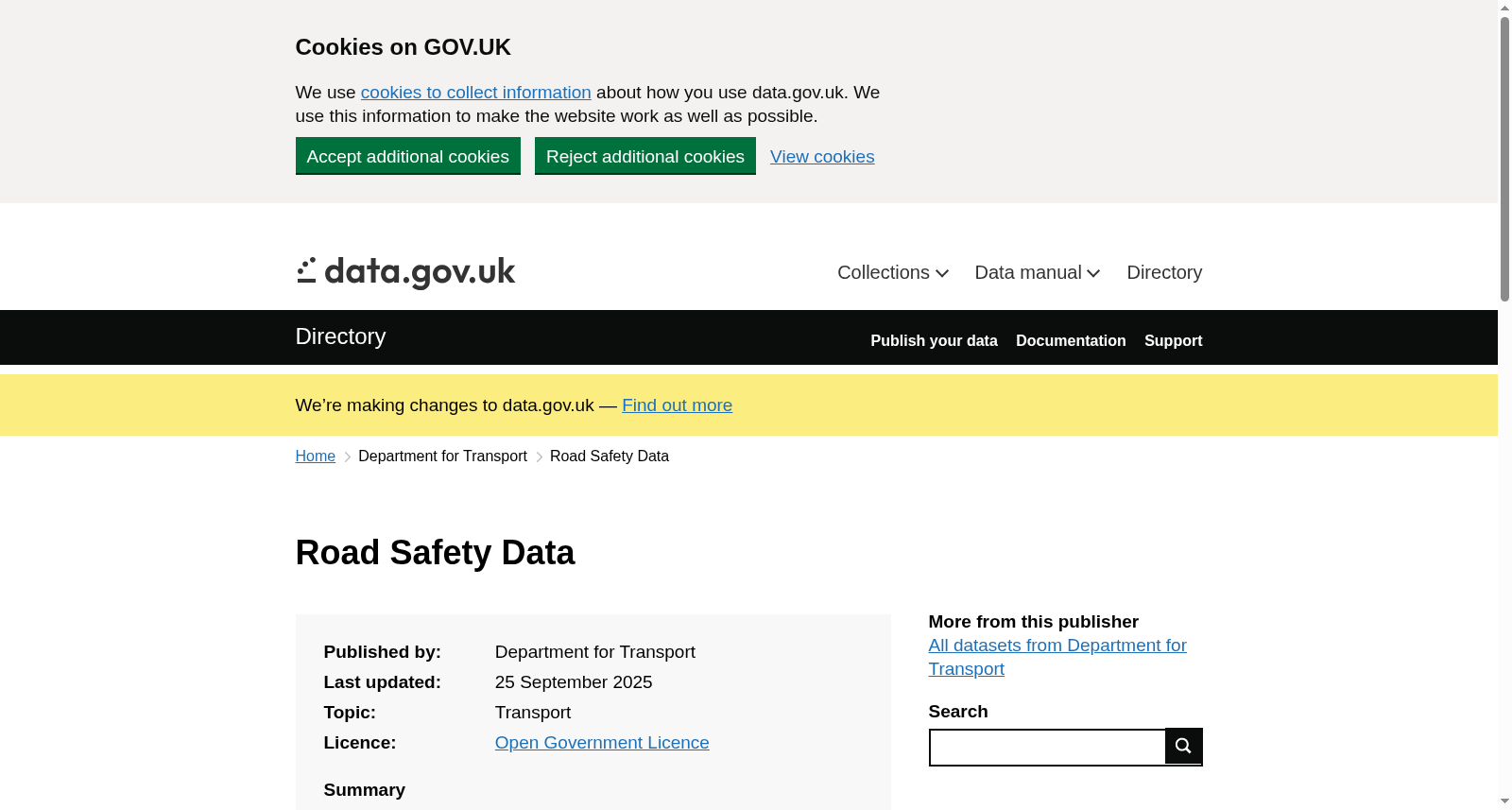Click the Directory header title
The width and height of the screenshot is (1512, 810).
(x=340, y=336)
